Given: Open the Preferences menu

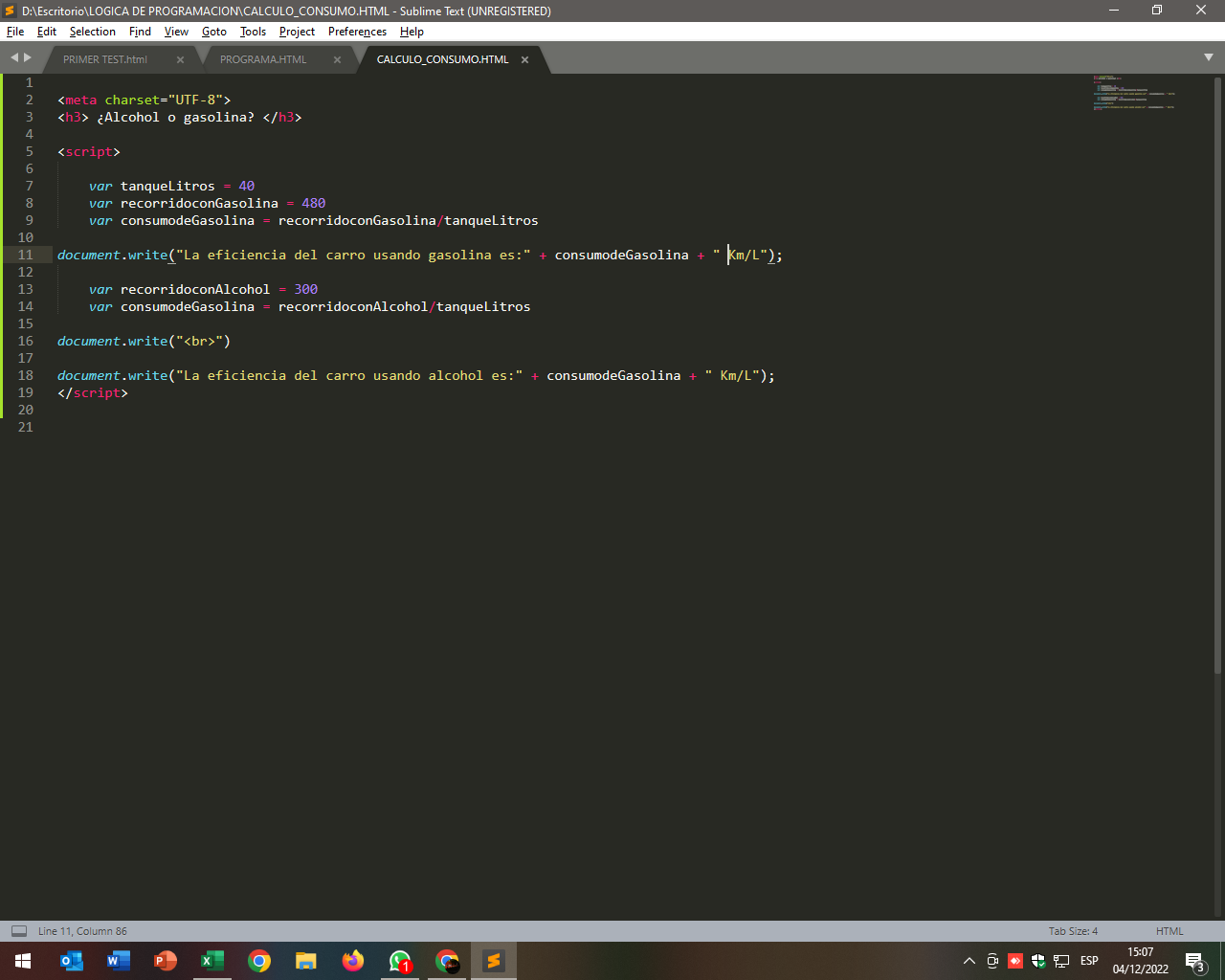Looking at the screenshot, I should coord(357,32).
